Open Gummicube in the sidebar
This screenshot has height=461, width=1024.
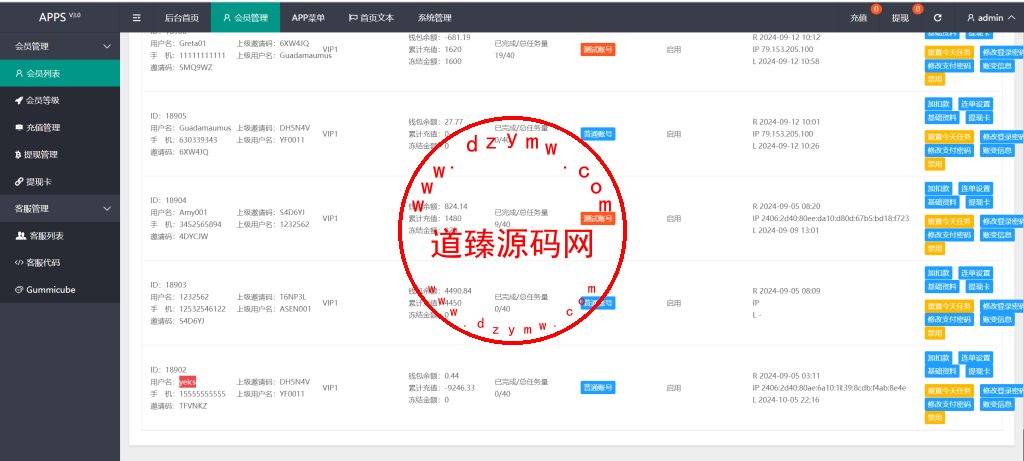(60, 289)
